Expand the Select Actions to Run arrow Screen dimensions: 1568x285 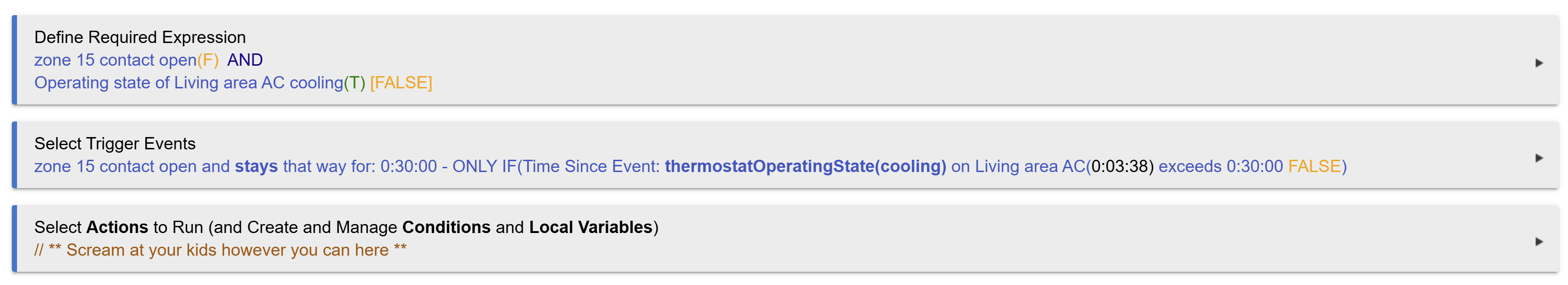coord(1539,241)
